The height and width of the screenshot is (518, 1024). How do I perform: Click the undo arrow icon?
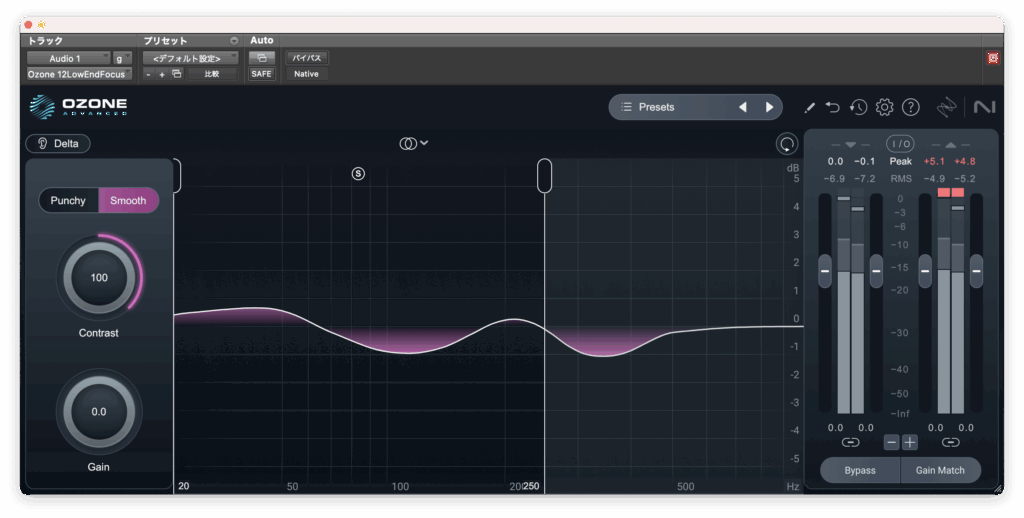pos(833,107)
